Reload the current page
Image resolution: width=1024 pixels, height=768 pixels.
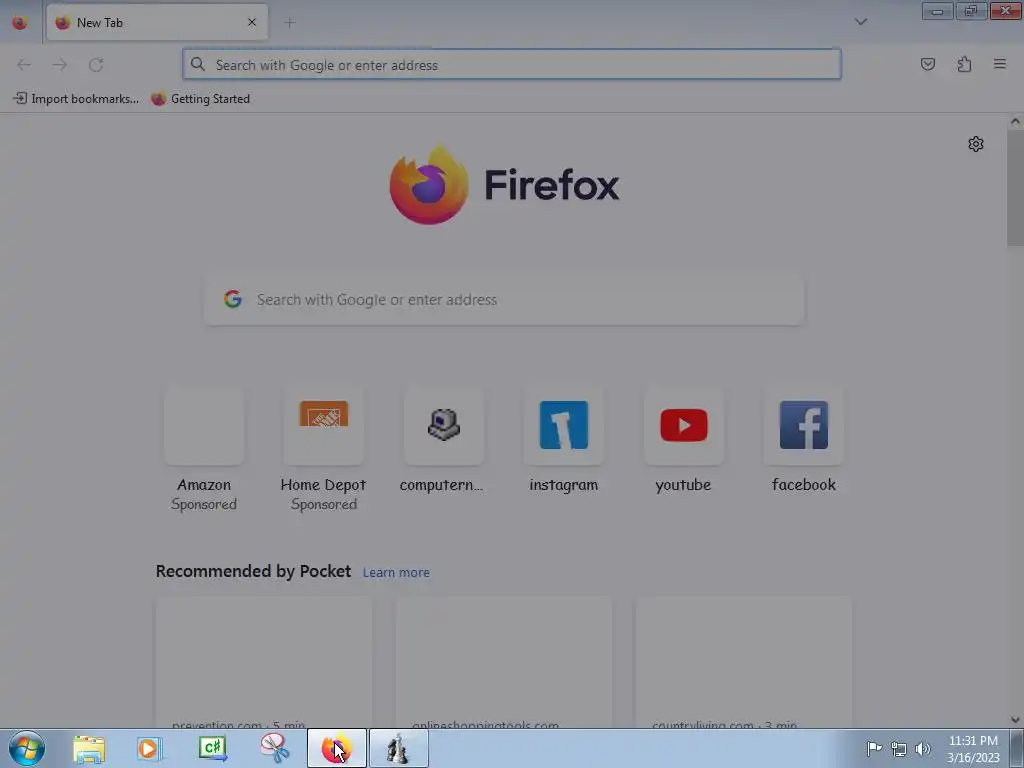[96, 65]
